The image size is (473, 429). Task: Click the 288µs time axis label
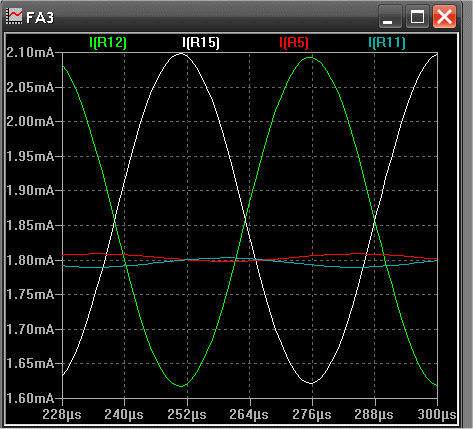tap(374, 415)
